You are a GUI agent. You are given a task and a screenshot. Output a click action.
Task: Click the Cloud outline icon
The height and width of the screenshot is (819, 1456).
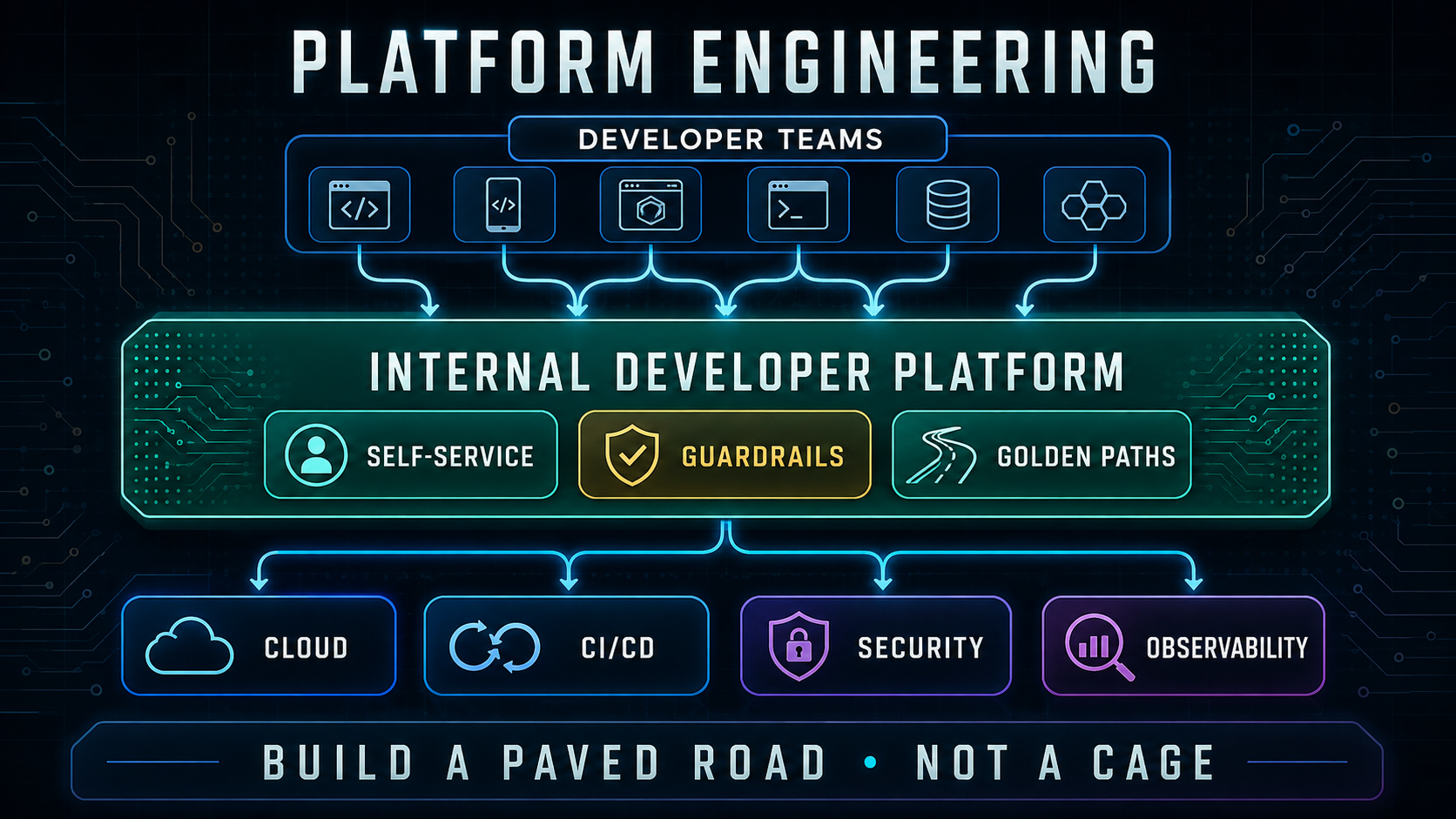click(x=189, y=646)
